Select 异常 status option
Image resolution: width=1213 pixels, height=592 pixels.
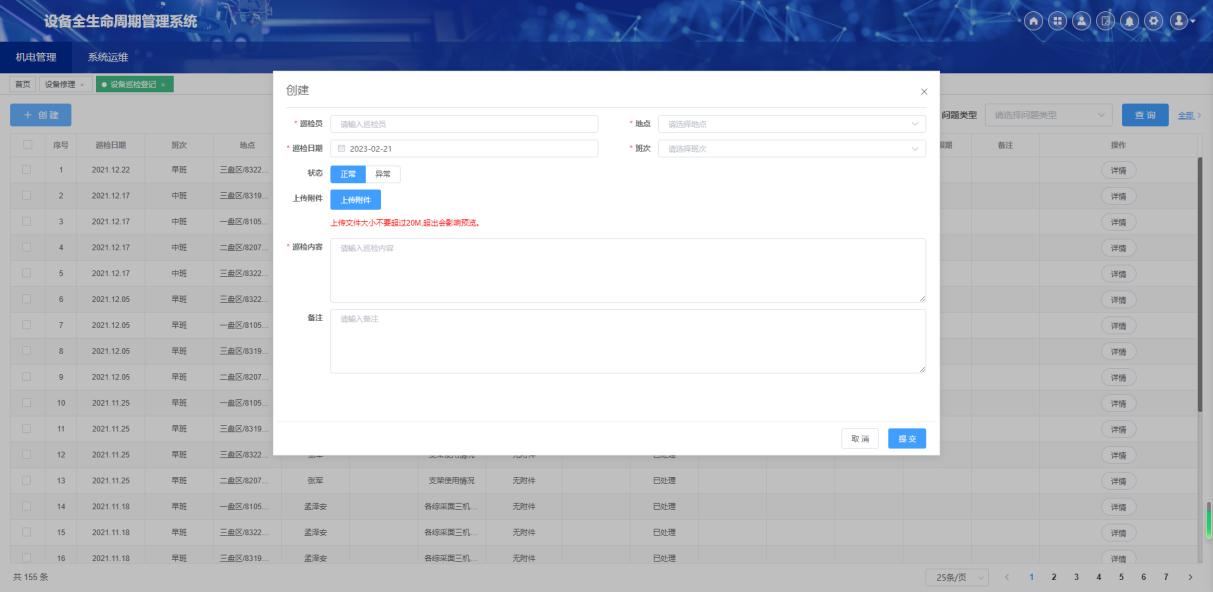383,174
